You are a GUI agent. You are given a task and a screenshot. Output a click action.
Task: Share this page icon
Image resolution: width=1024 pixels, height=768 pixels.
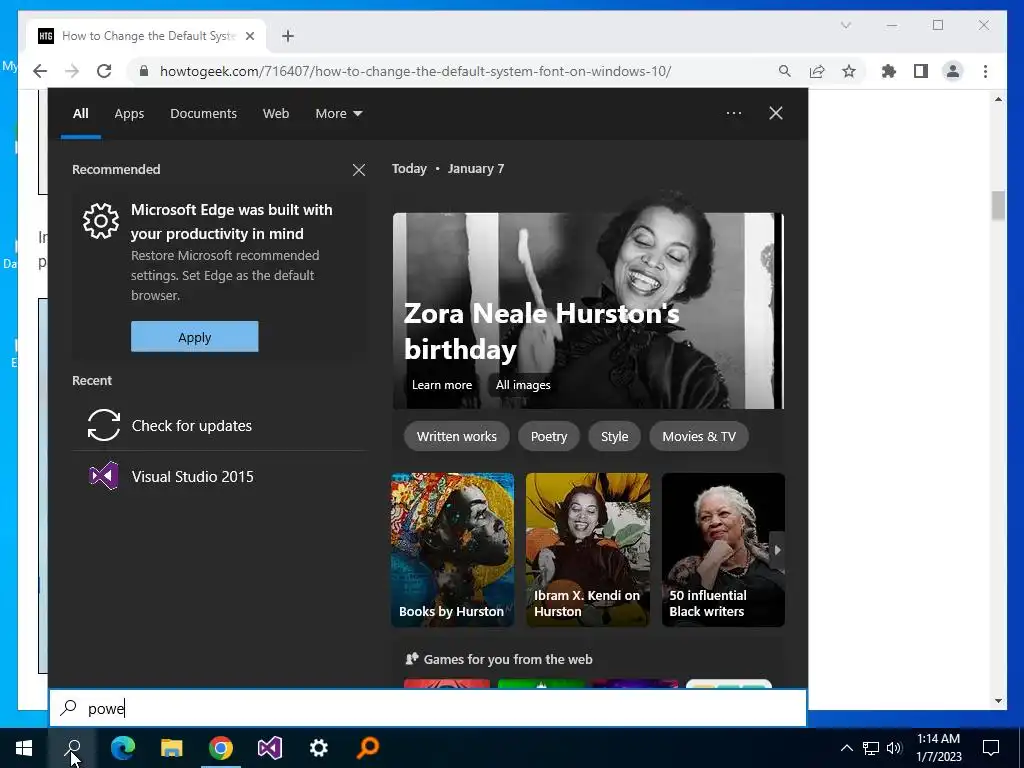817,71
